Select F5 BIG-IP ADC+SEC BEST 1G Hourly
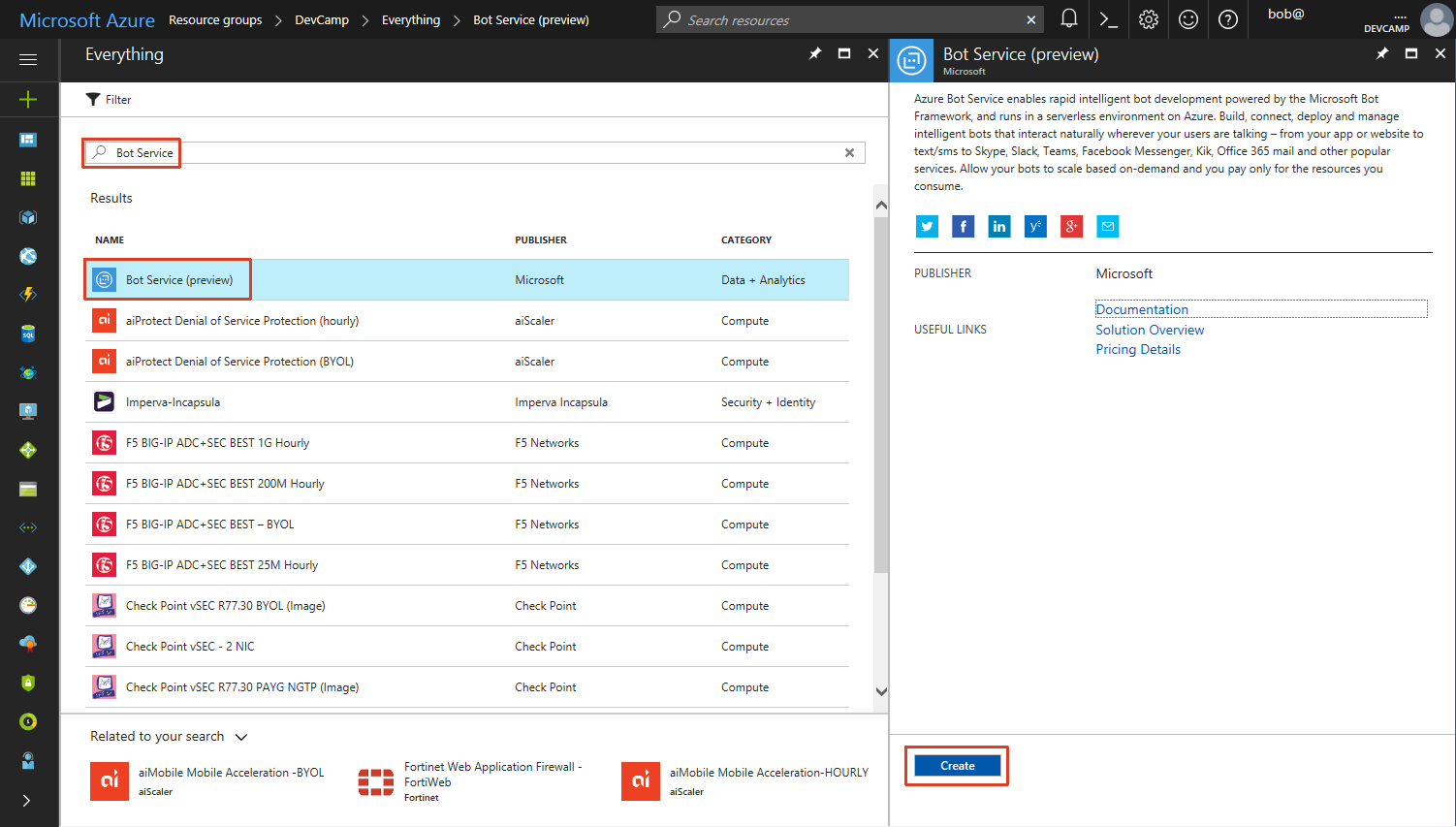Image resolution: width=1456 pixels, height=827 pixels. (x=467, y=442)
